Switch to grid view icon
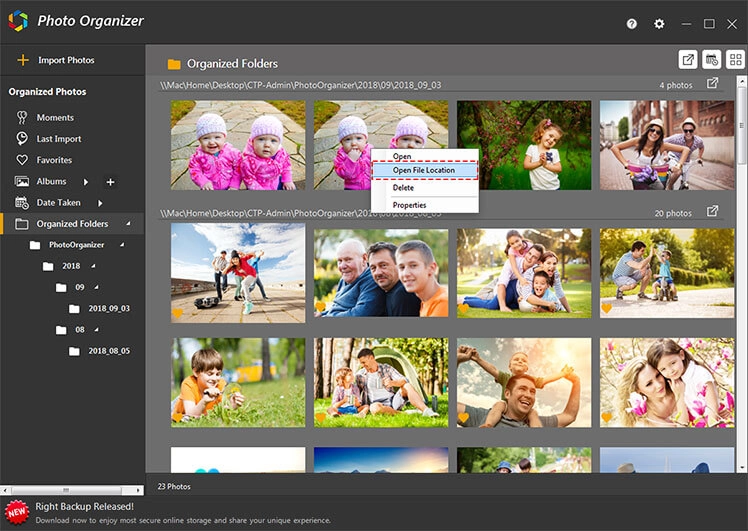This screenshot has width=748, height=531. (x=736, y=60)
